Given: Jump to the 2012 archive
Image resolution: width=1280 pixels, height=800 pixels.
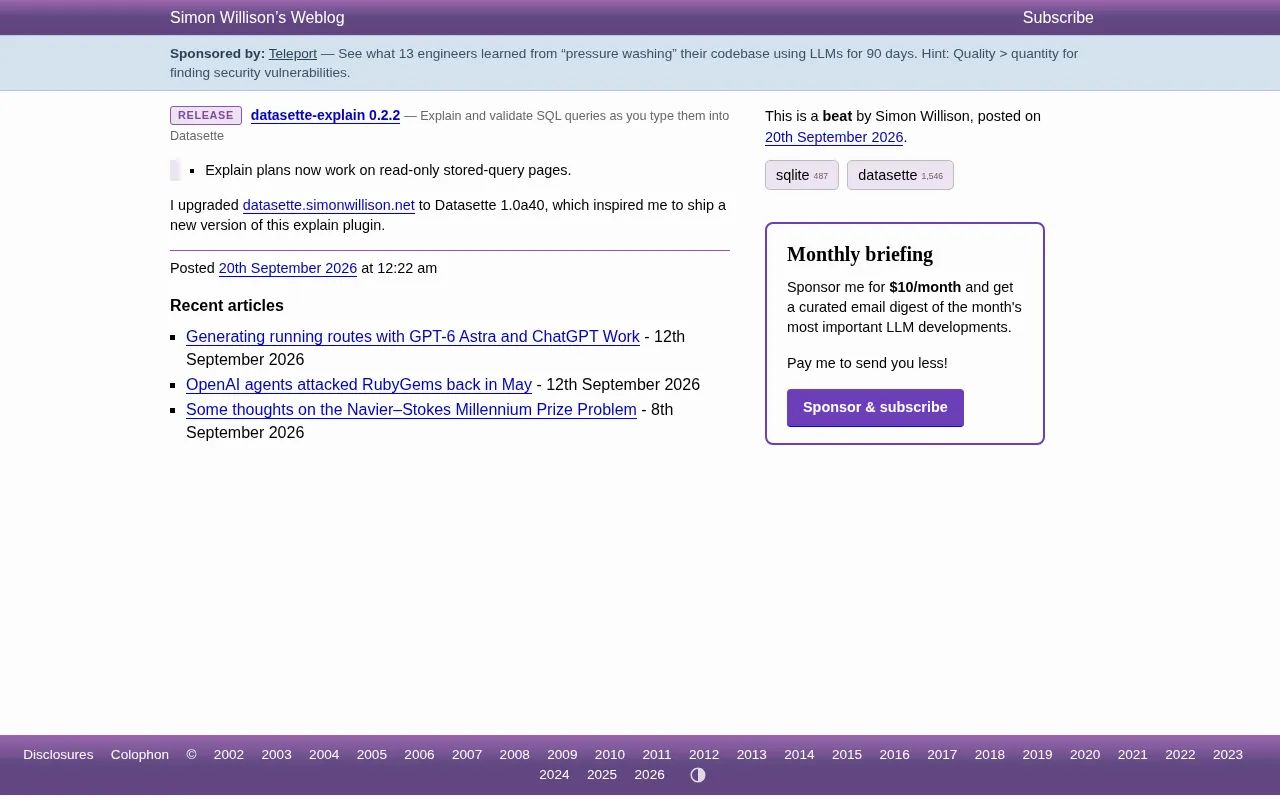Looking at the screenshot, I should click(704, 755).
